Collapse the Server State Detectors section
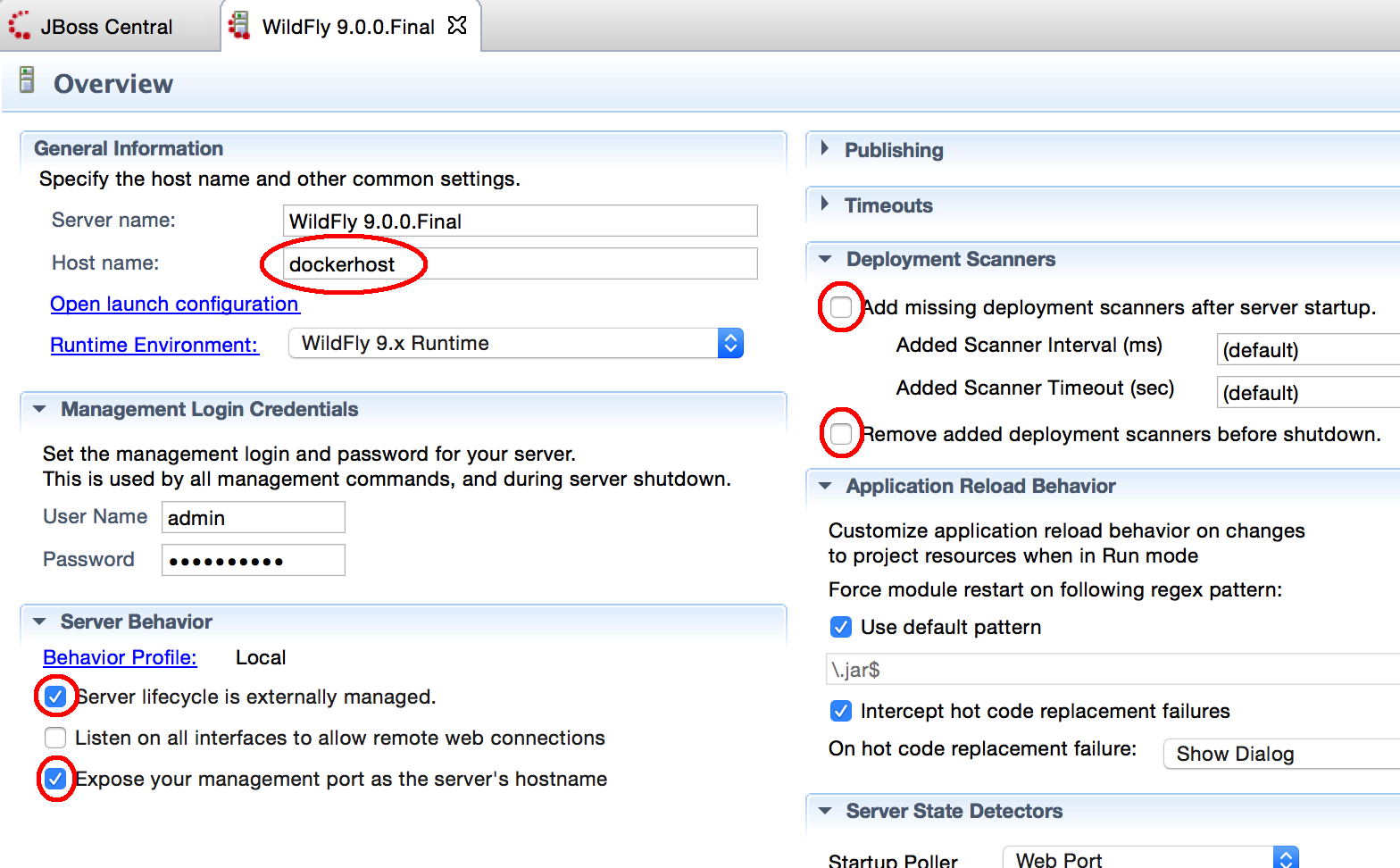Screen dimensions: 1400x868 pos(825,811)
